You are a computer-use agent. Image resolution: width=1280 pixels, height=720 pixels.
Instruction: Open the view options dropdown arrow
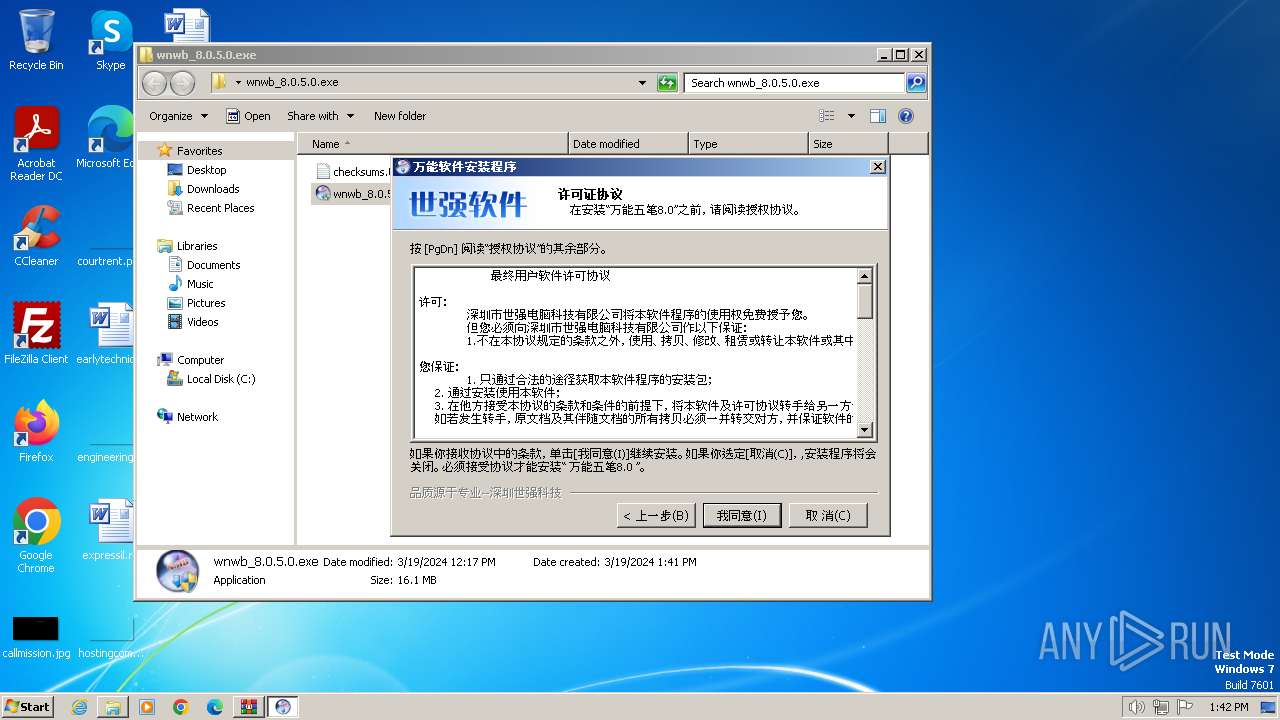tap(851, 116)
